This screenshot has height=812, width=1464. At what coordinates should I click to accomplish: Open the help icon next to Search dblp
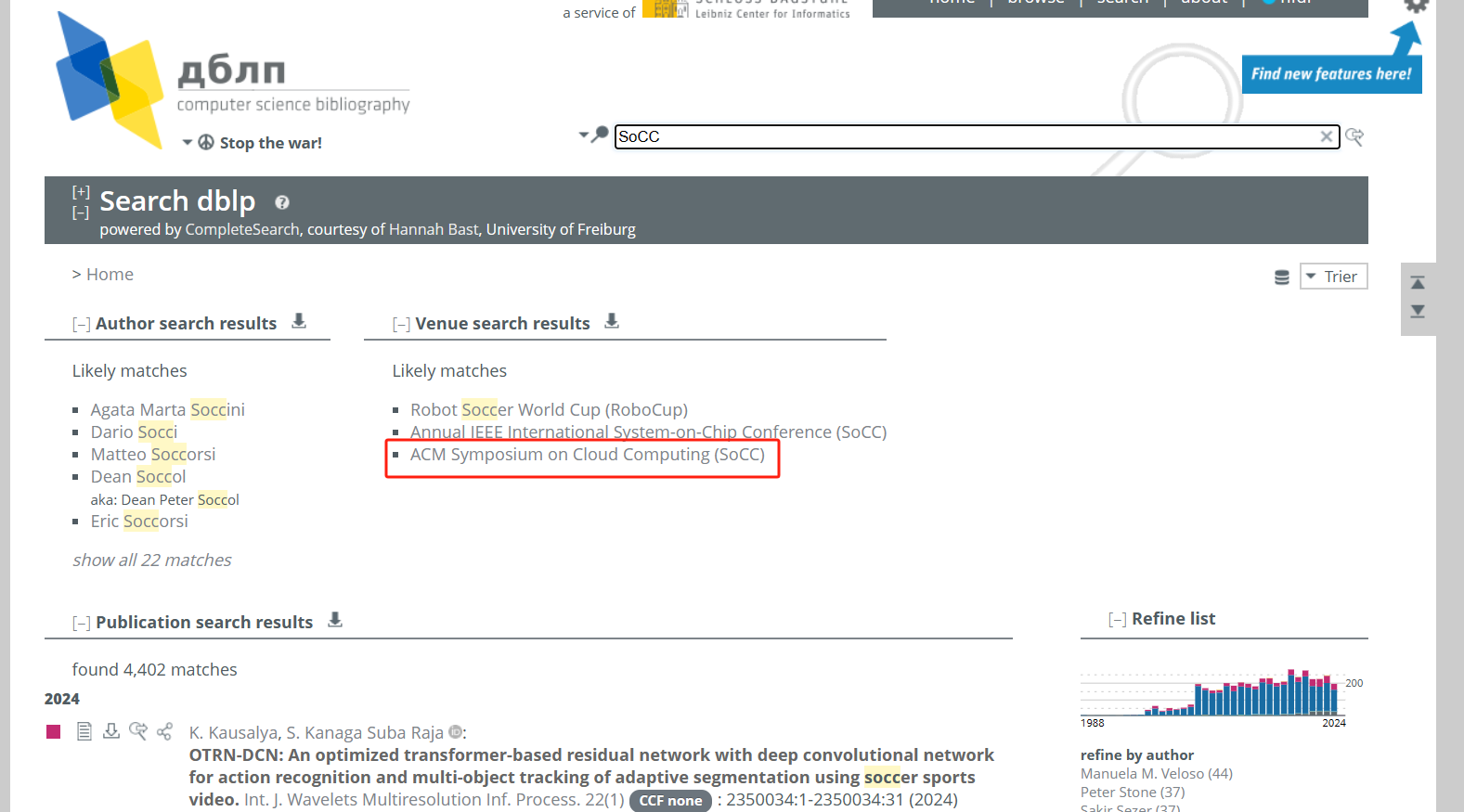[x=282, y=202]
